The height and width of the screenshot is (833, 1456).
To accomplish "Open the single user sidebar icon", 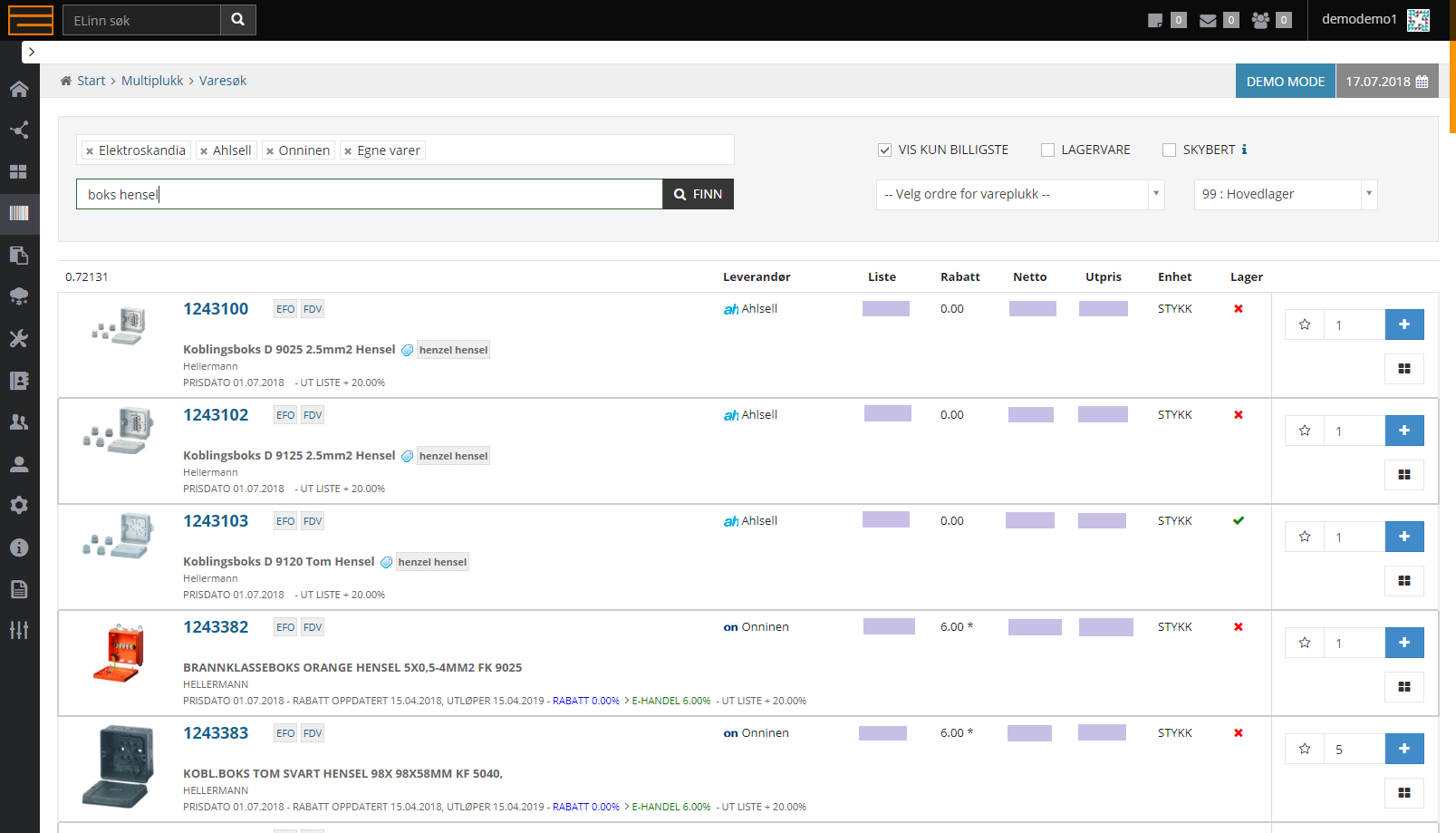I will (x=19, y=463).
